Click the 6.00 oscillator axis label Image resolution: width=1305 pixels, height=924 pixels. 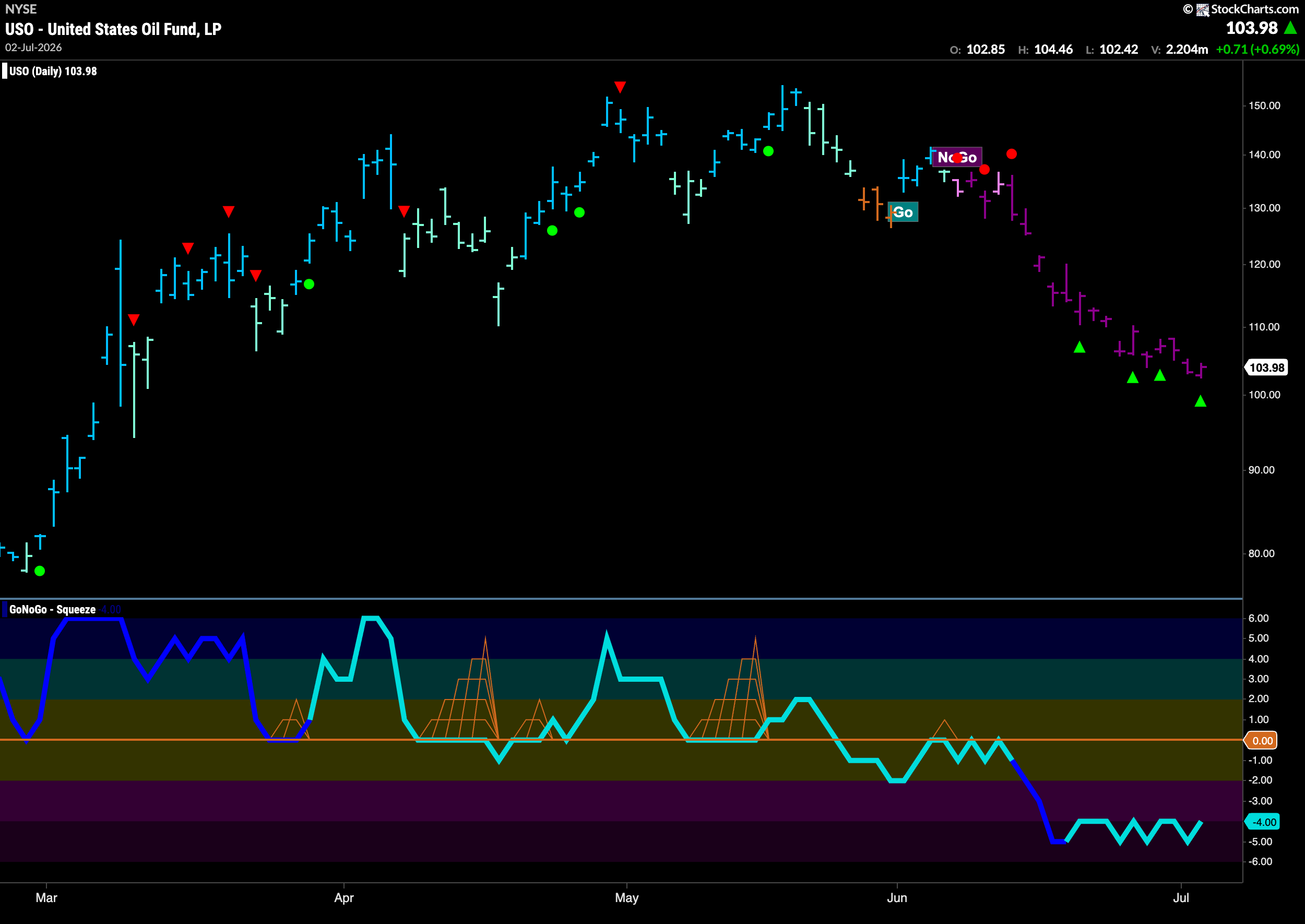(x=1259, y=618)
